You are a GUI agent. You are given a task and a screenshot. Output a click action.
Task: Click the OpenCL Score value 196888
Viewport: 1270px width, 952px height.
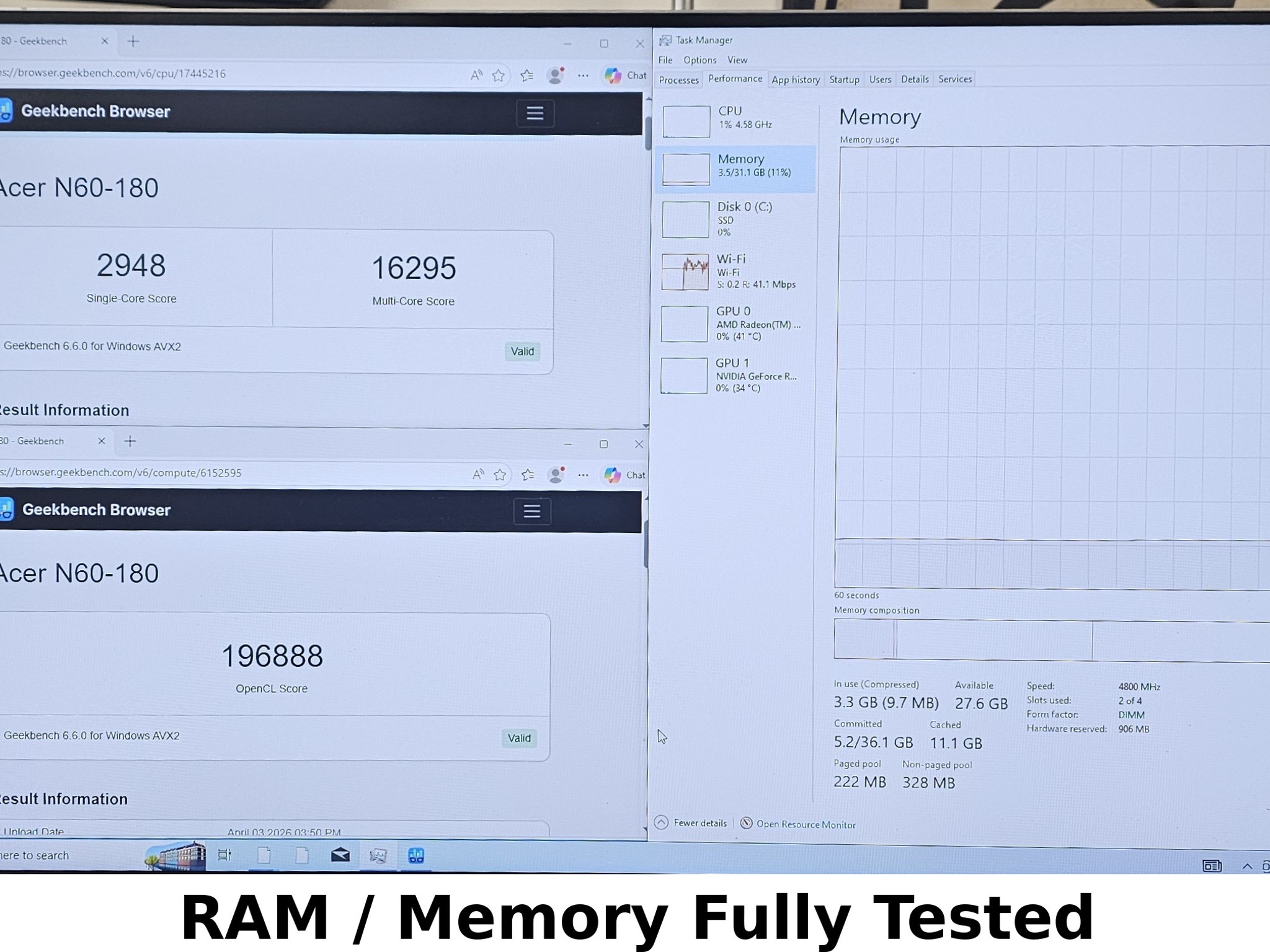pyautogui.click(x=272, y=656)
